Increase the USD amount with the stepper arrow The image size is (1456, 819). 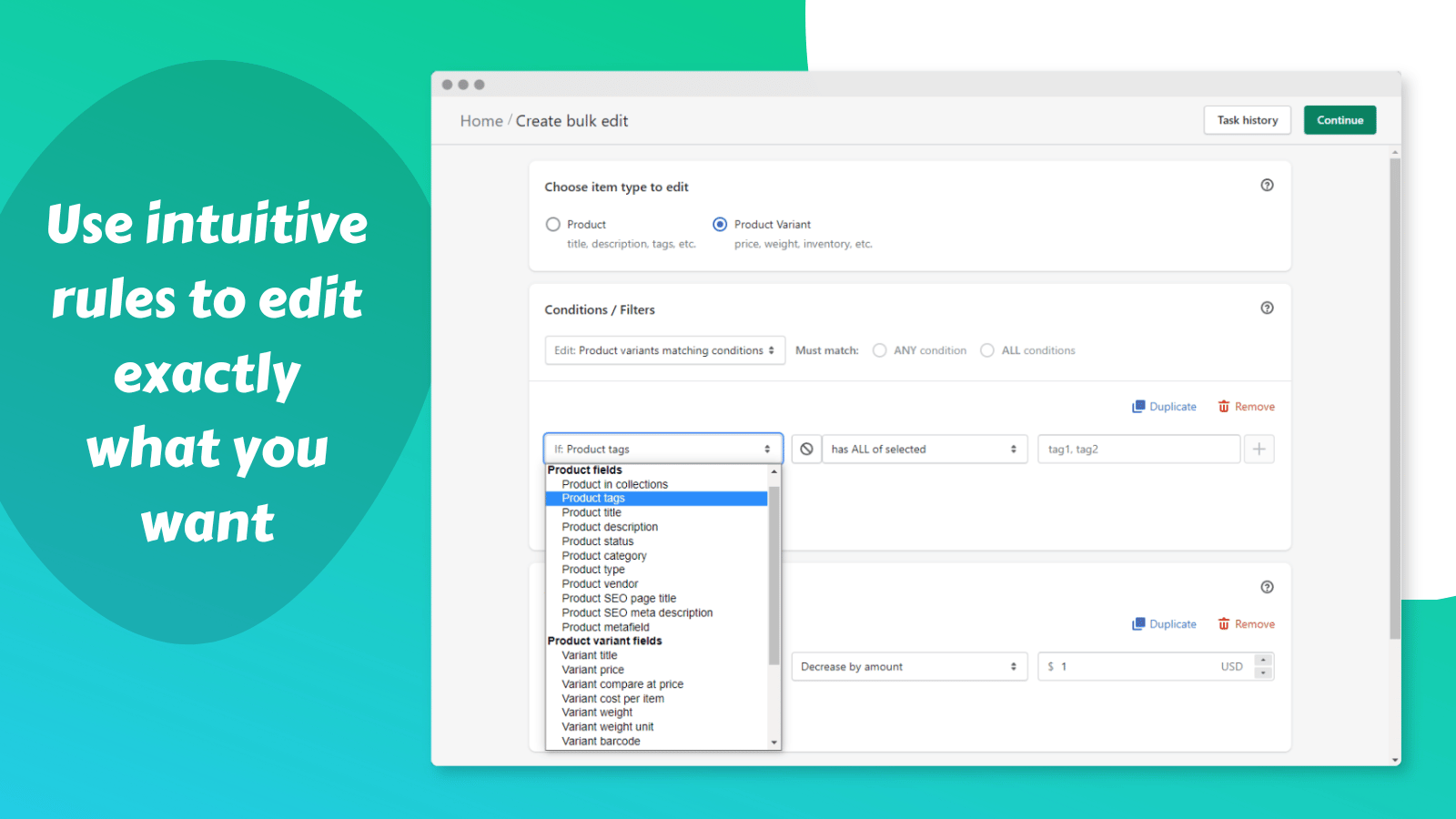[x=1263, y=661]
